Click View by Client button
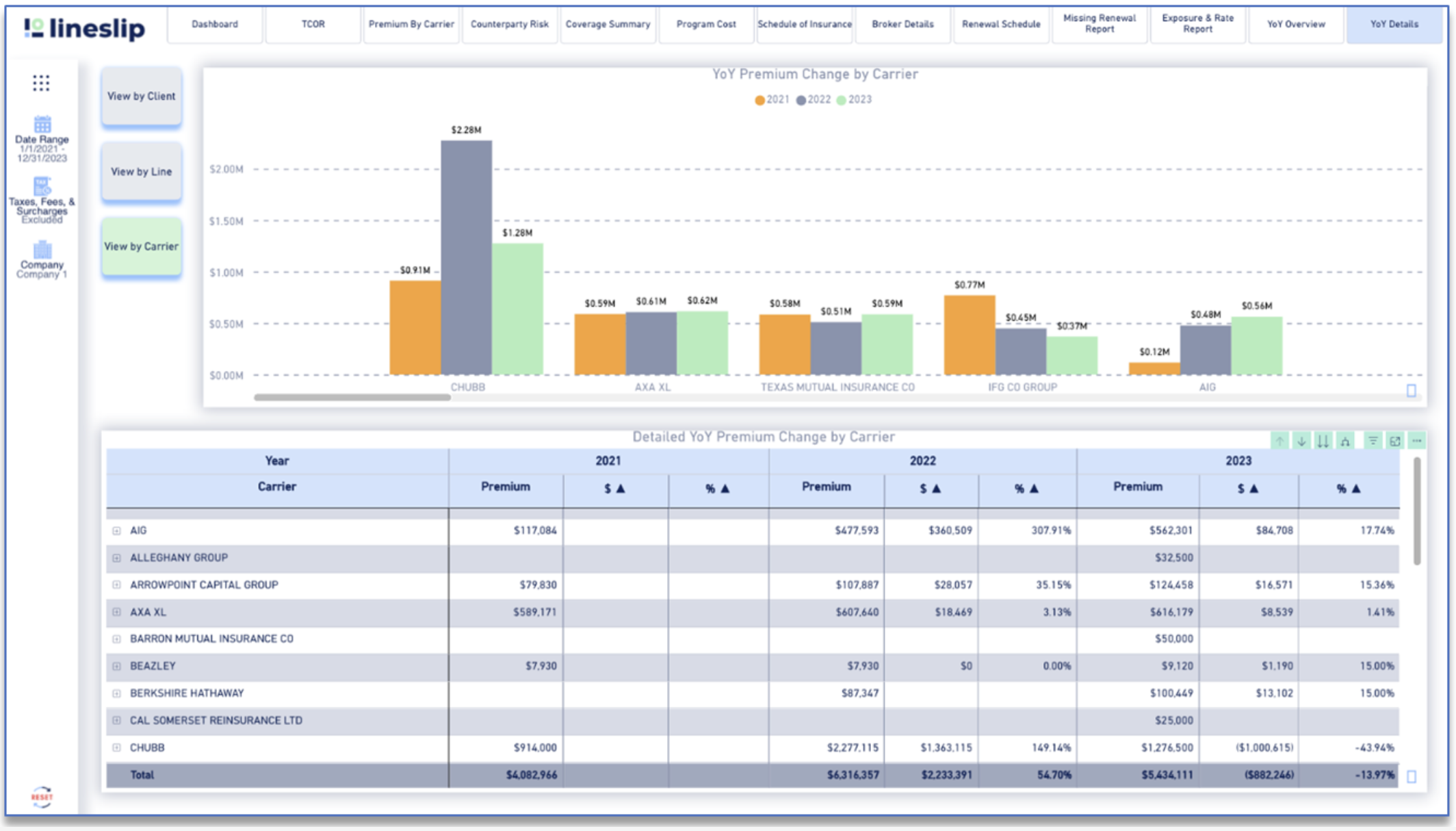 point(142,97)
